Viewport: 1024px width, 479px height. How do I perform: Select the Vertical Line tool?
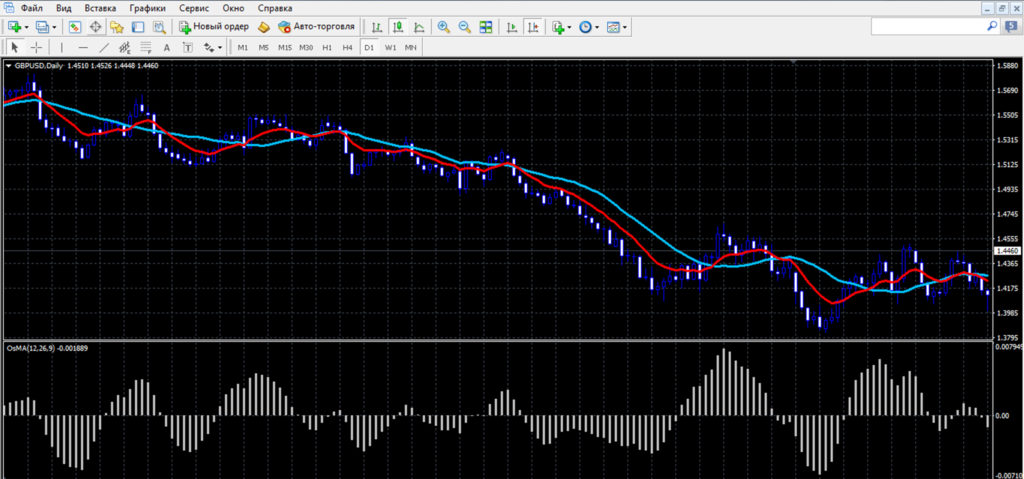click(62, 47)
